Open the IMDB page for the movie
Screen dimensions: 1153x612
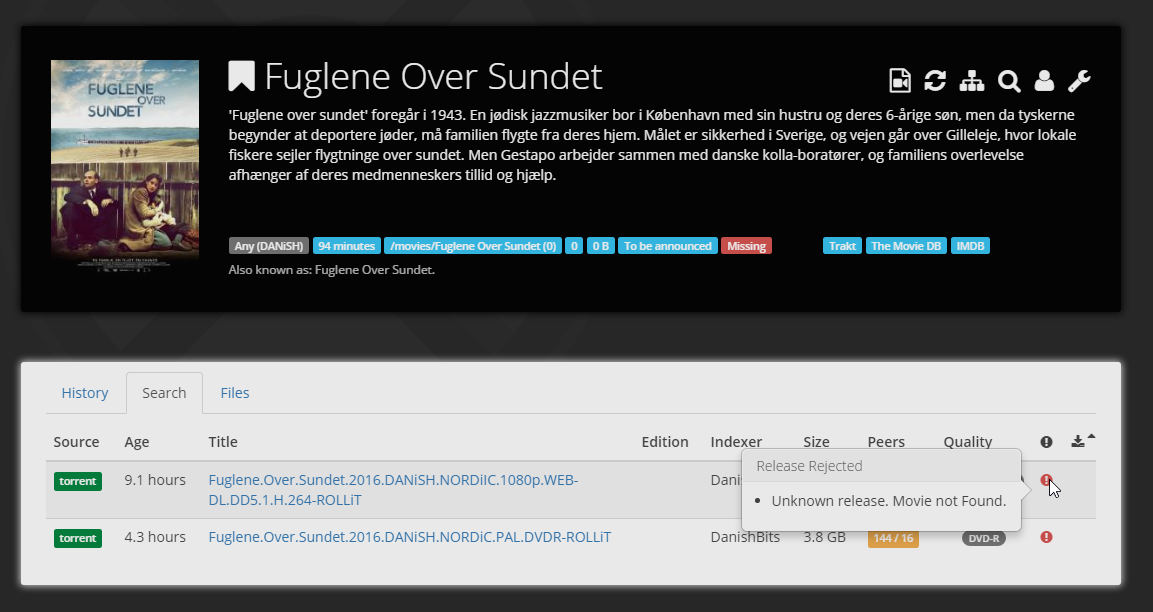coord(970,245)
